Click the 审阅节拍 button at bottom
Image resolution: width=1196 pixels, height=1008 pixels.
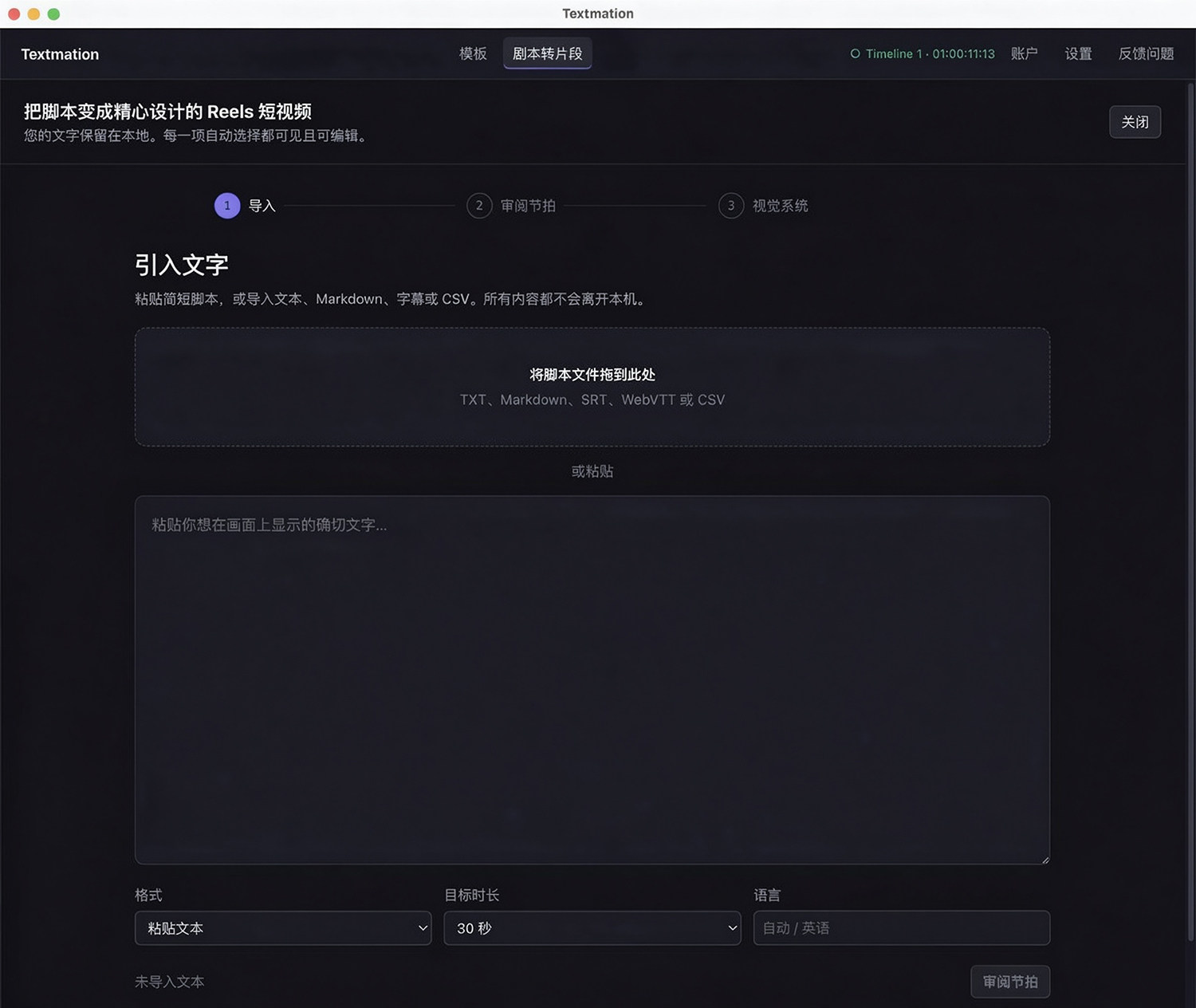pyautogui.click(x=1010, y=982)
